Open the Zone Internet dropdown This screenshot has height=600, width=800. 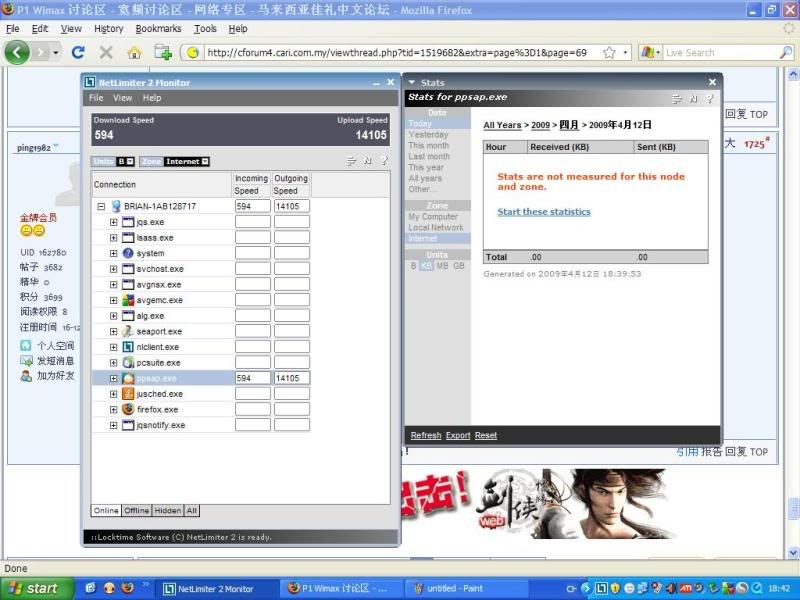point(187,161)
